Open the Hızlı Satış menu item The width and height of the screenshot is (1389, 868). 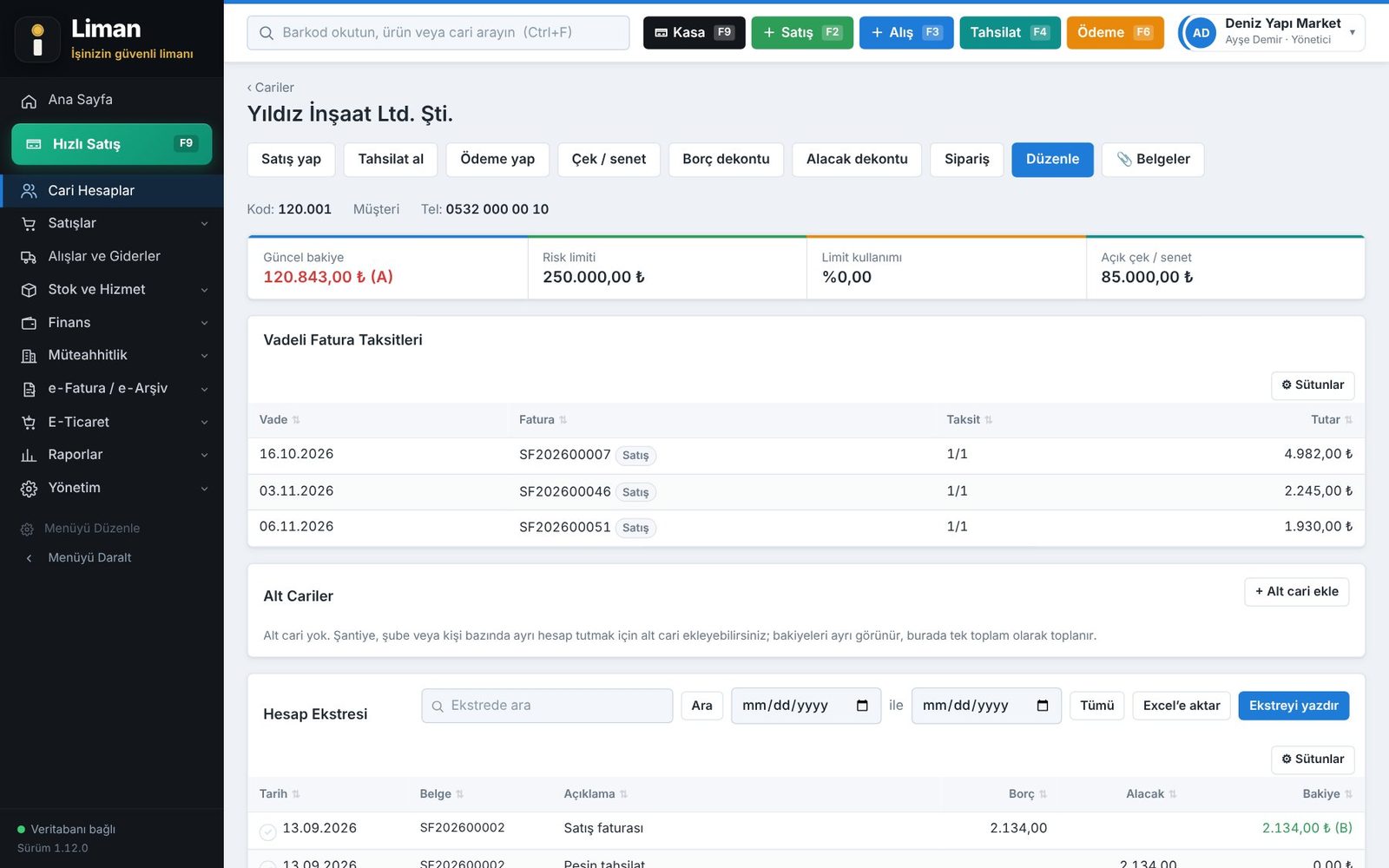point(112,144)
